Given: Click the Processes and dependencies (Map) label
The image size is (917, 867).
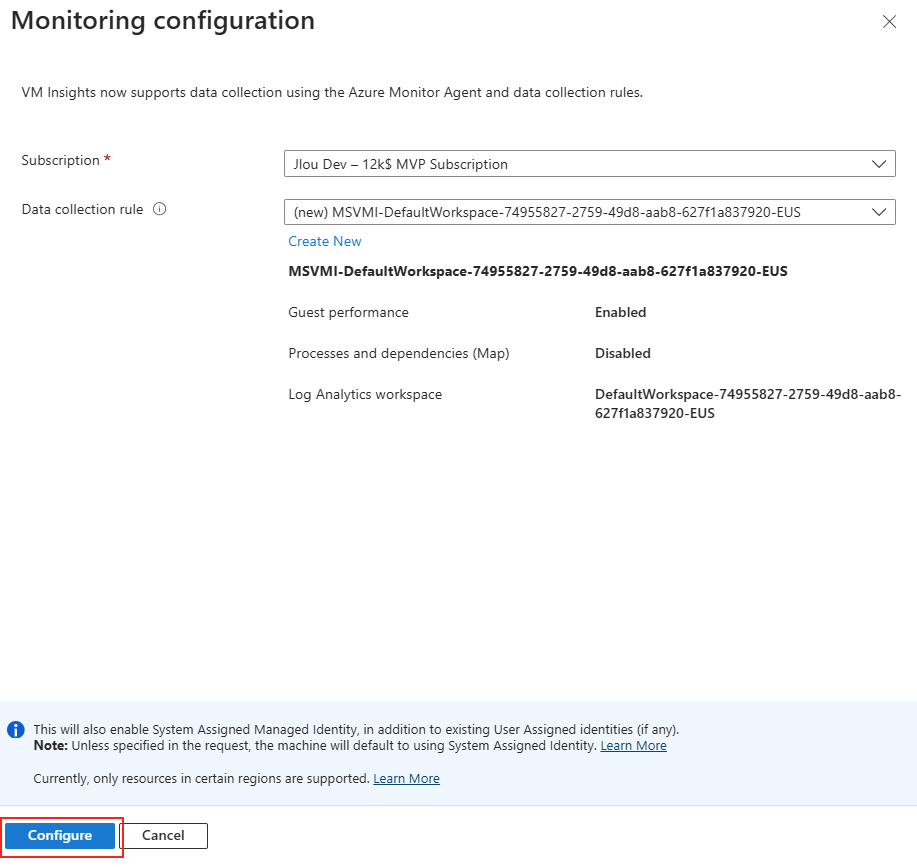Looking at the screenshot, I should pyautogui.click(x=399, y=353).
